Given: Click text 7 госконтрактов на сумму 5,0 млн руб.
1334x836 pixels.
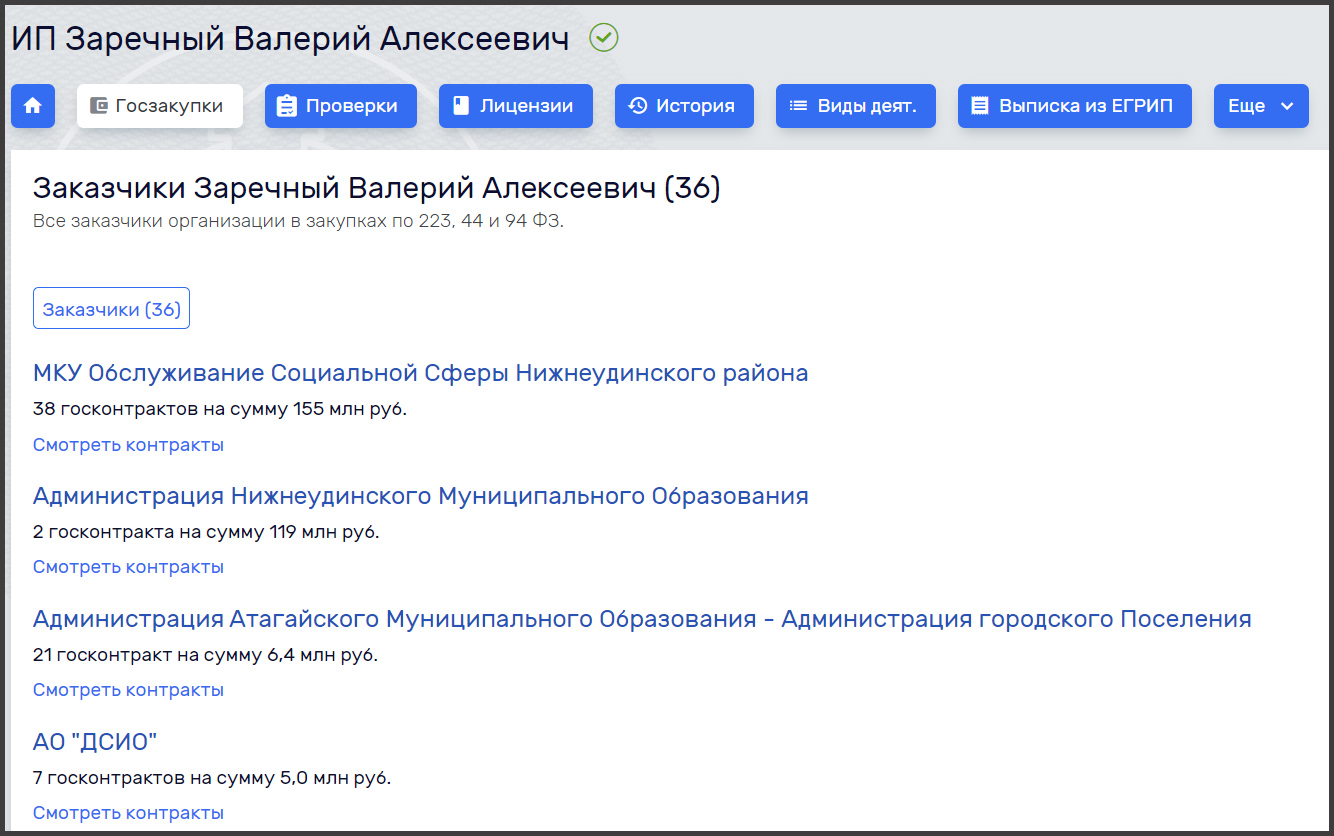Looking at the screenshot, I should [x=212, y=777].
